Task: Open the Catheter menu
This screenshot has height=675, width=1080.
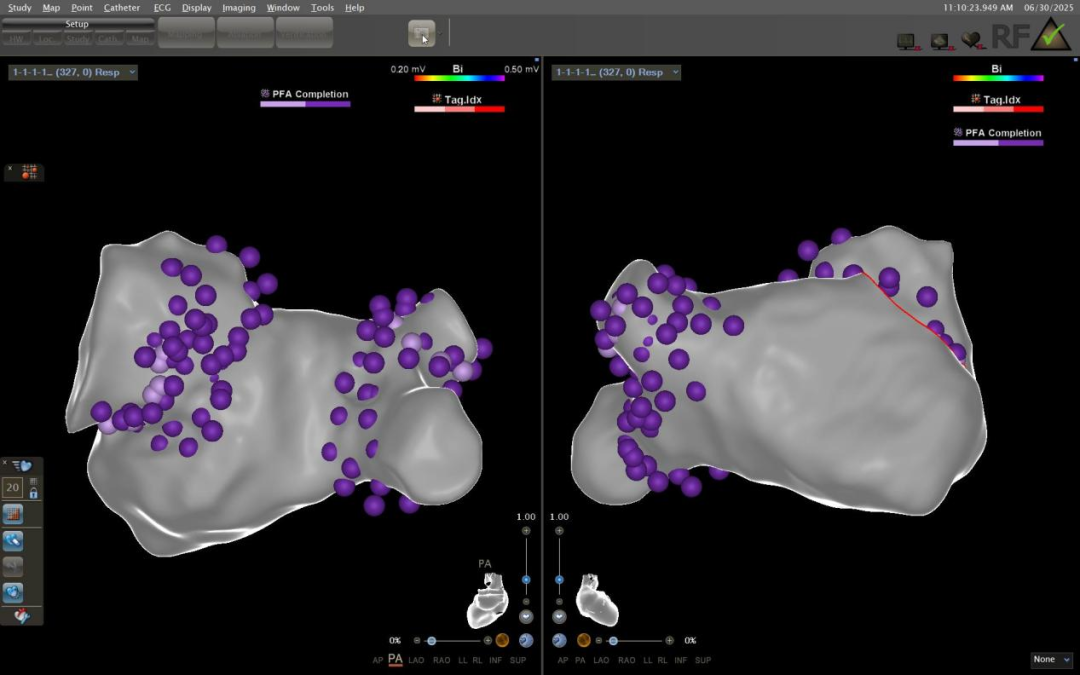Action: pyautogui.click(x=122, y=7)
